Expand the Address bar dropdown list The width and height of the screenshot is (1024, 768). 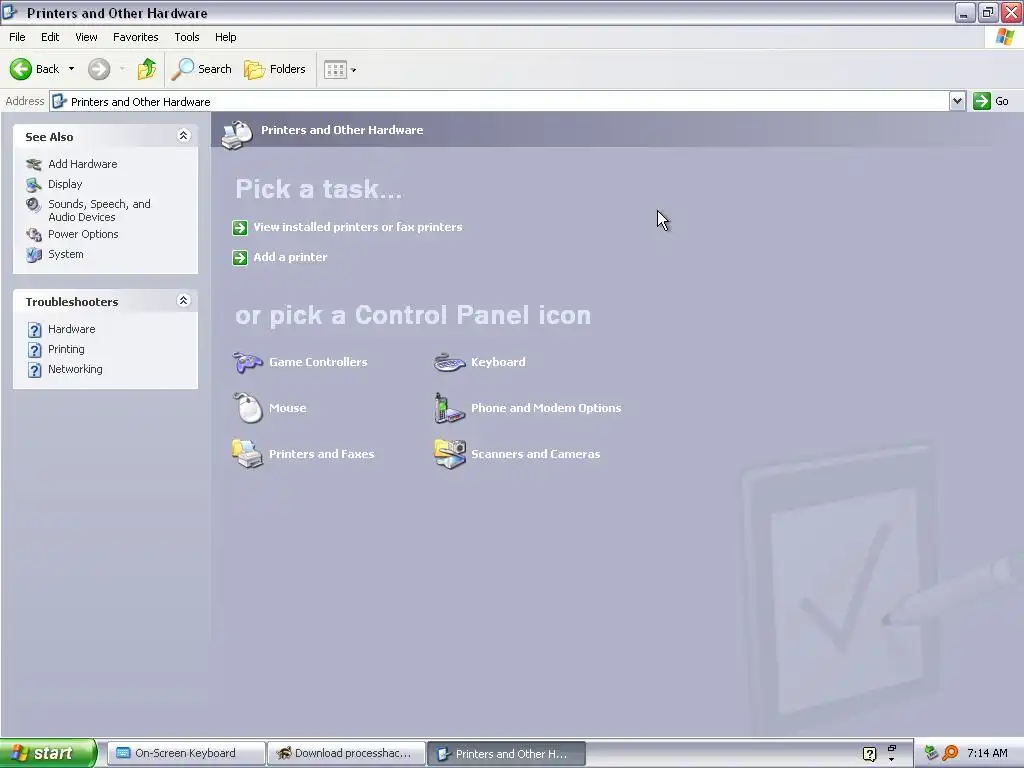tap(957, 101)
